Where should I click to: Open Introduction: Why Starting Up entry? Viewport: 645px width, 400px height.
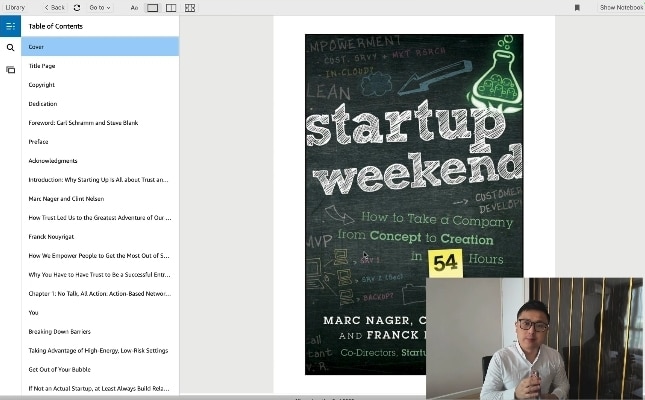coord(100,179)
